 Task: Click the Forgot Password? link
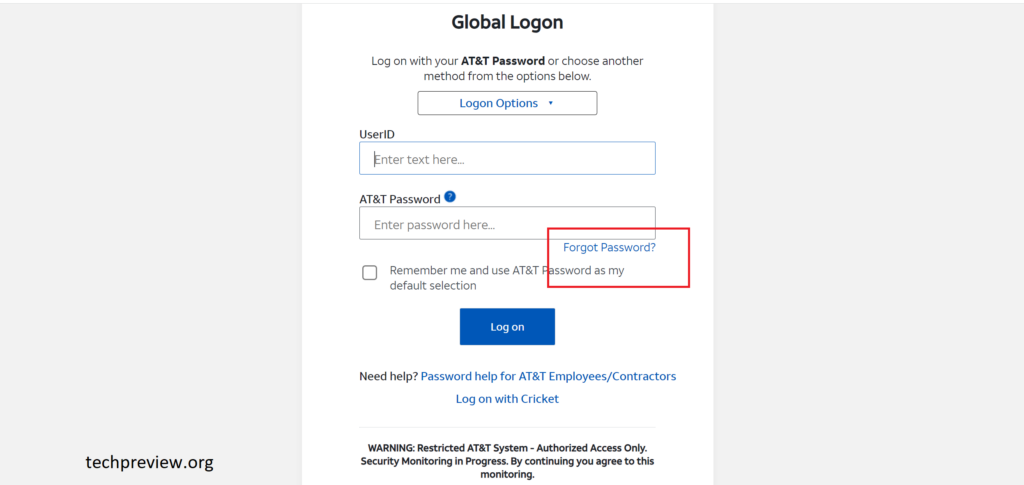pyautogui.click(x=609, y=247)
